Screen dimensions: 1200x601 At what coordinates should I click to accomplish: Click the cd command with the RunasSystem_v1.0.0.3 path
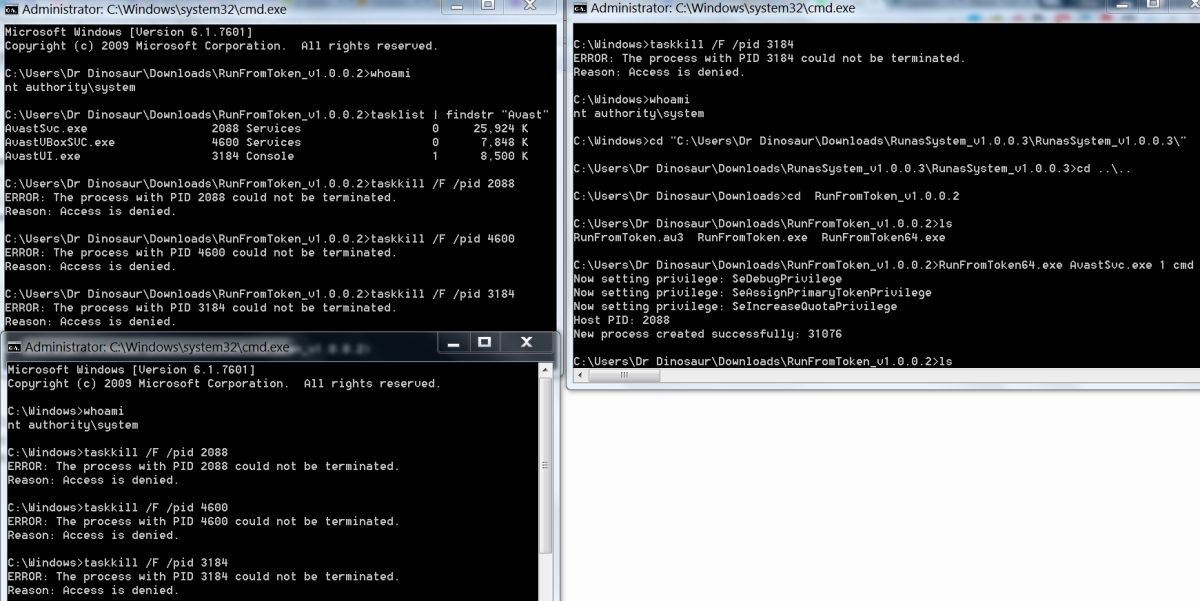[918, 141]
